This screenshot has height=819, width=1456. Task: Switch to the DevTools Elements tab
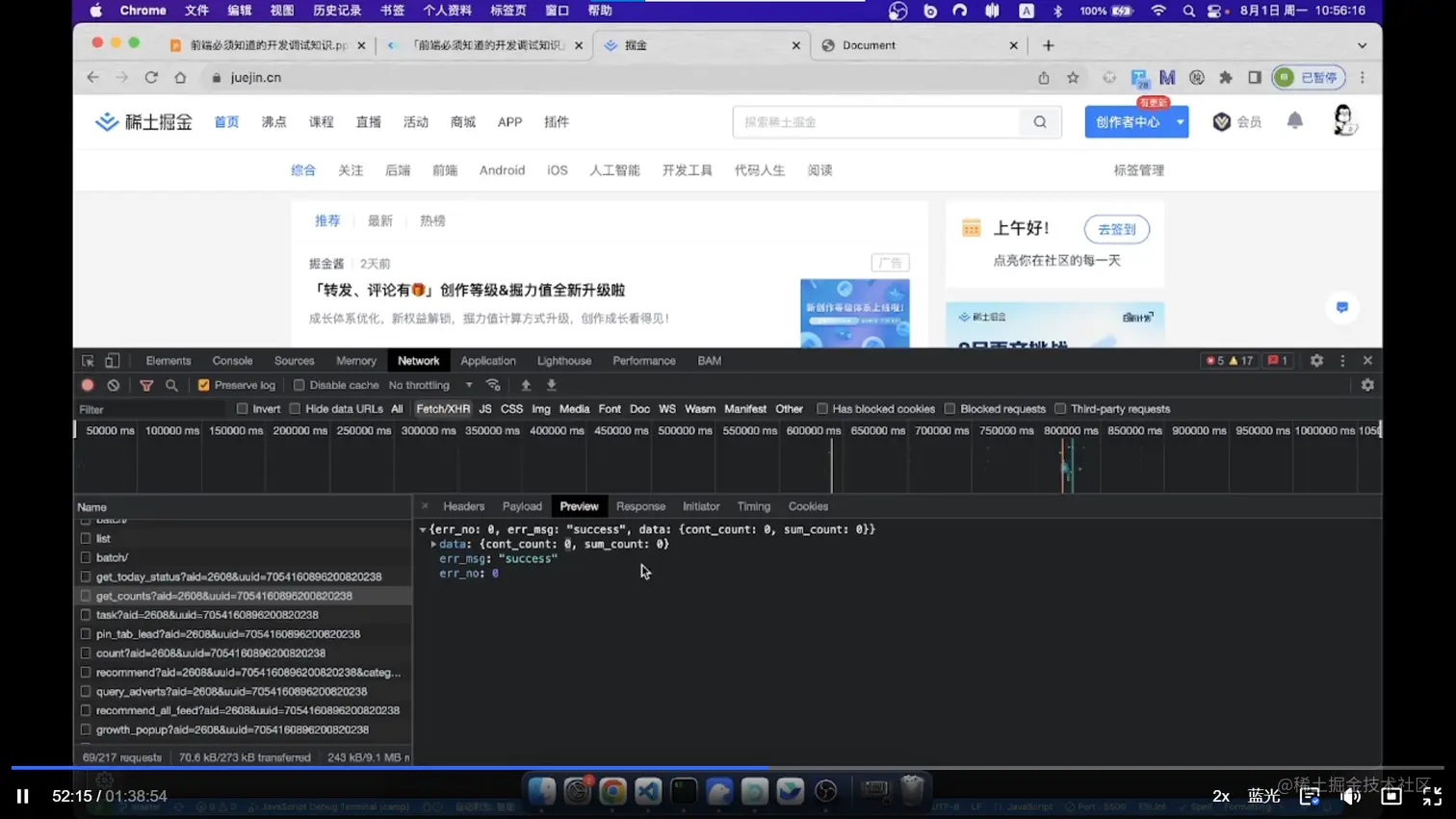tap(169, 361)
